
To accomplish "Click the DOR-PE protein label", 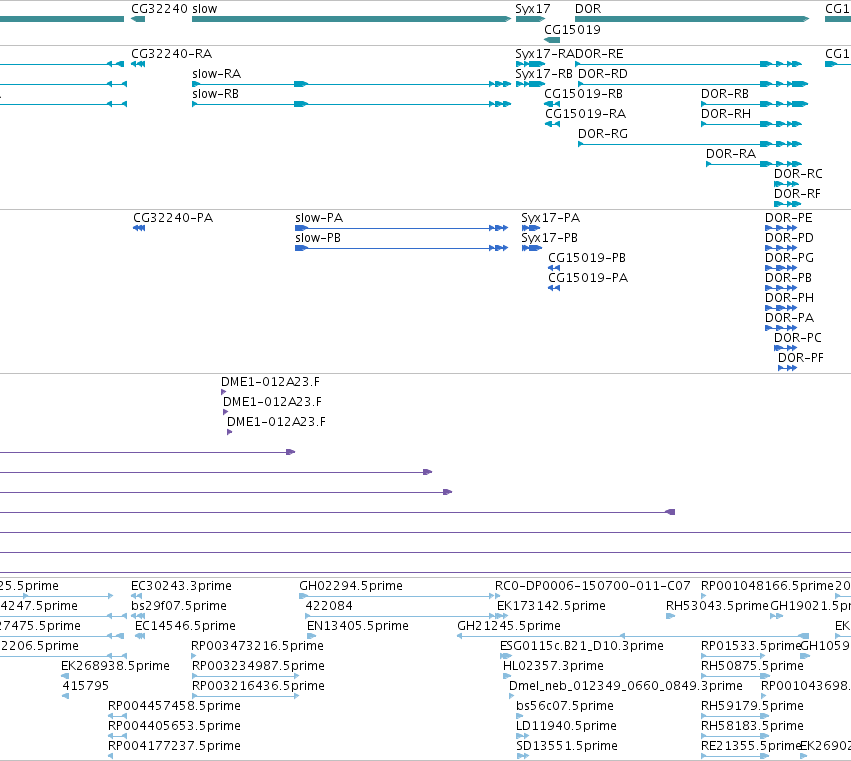I will [789, 218].
